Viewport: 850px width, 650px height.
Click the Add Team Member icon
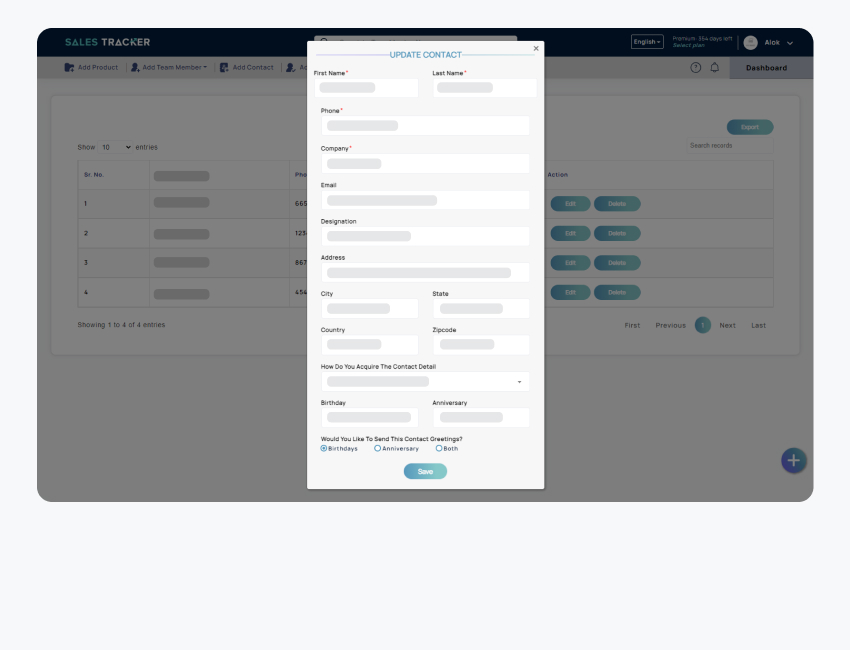(135, 68)
